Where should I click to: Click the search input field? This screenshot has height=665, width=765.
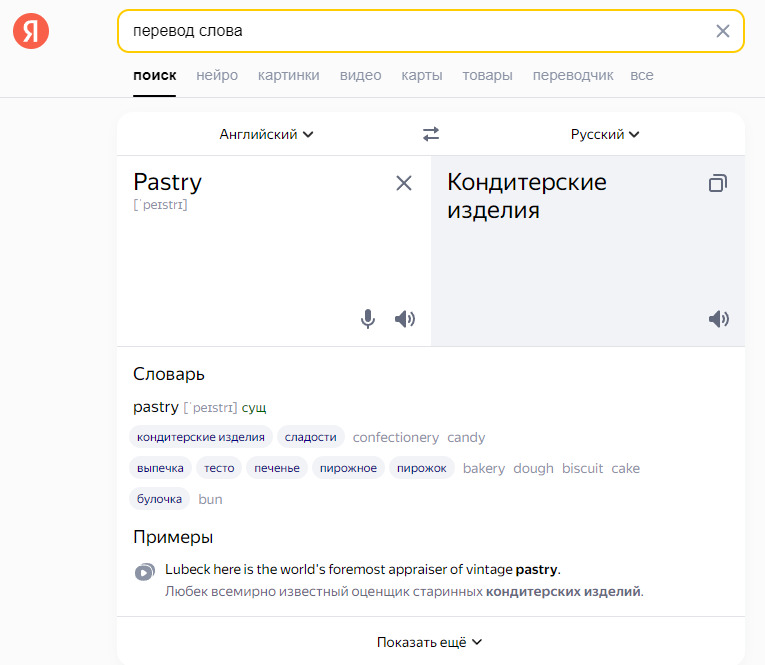[x=410, y=31]
